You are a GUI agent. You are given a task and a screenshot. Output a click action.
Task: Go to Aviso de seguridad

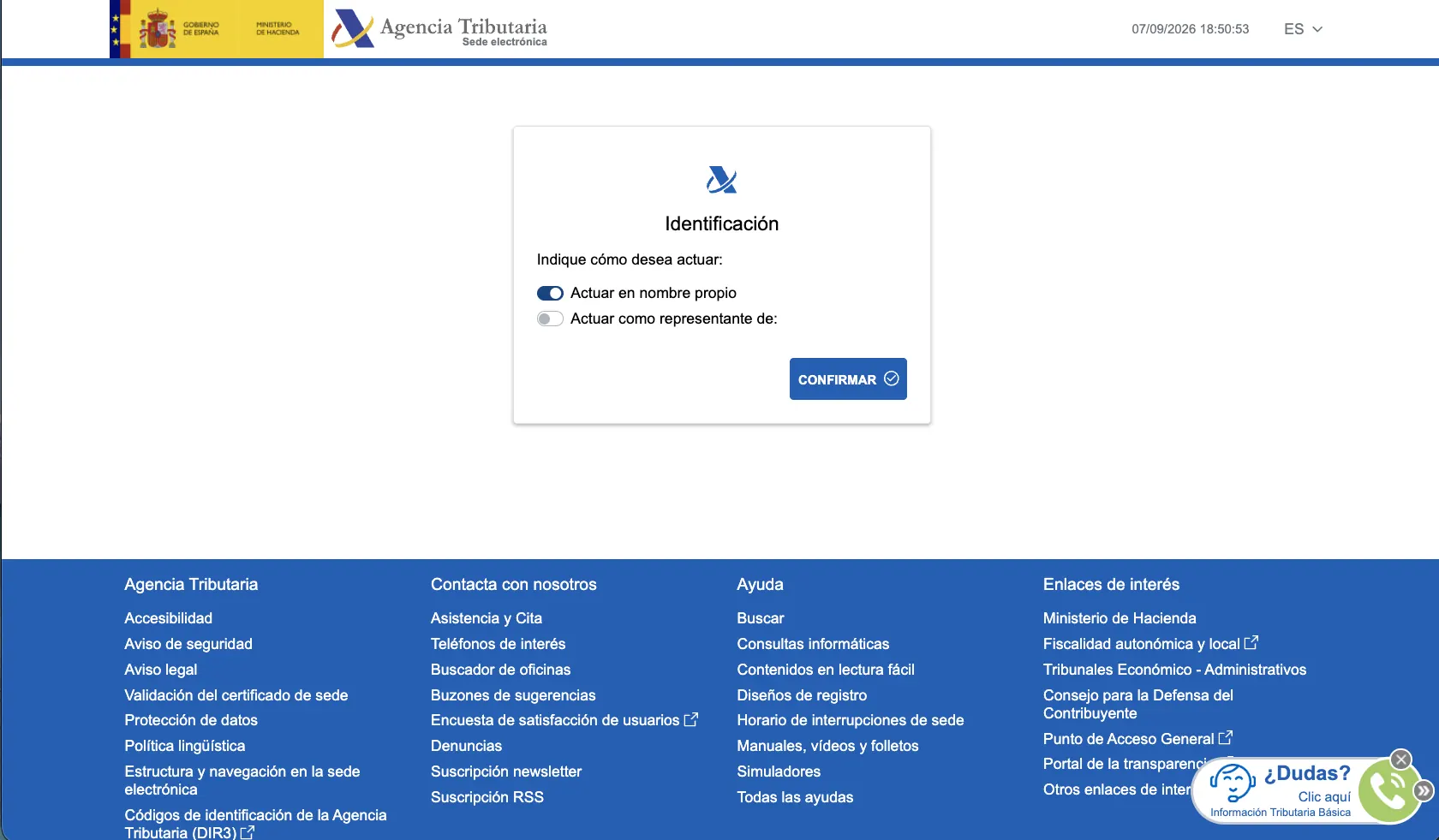point(188,644)
